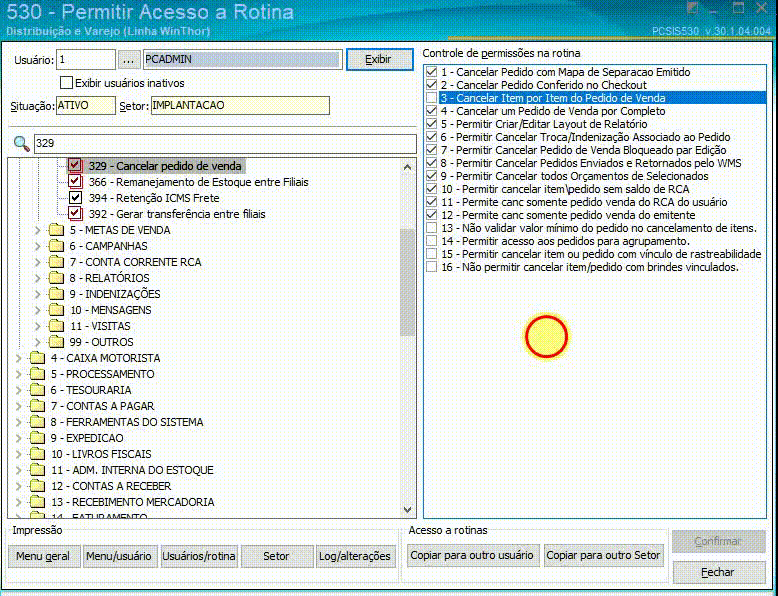Expand the 4 - CAIXA MOTORISTA node
778x596 pixels.
[x=18, y=358]
